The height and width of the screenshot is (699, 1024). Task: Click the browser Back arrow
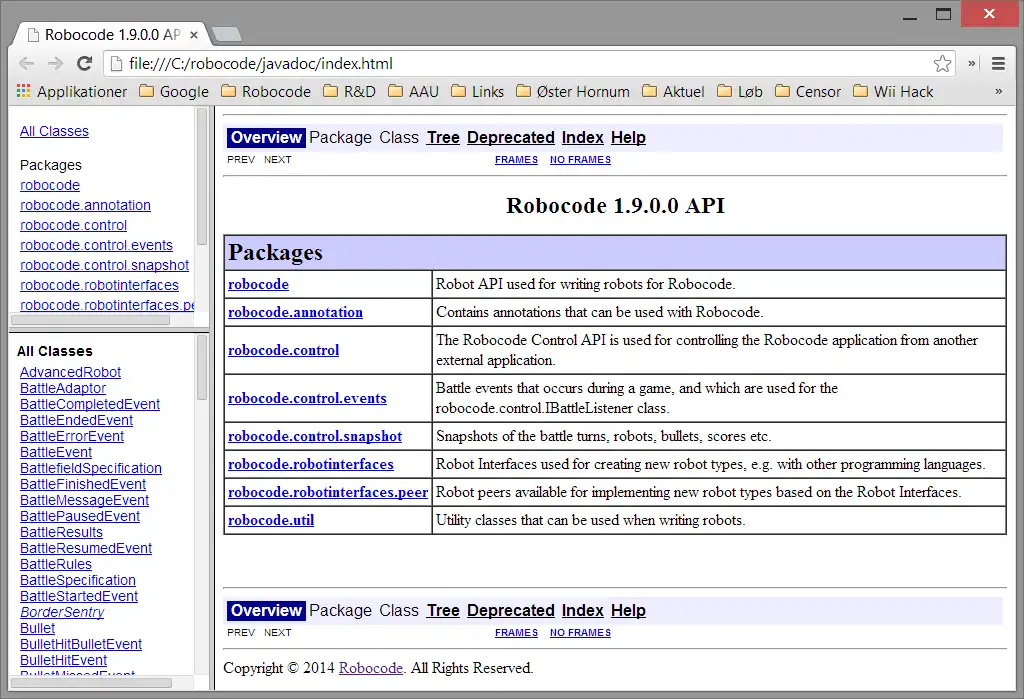27,63
